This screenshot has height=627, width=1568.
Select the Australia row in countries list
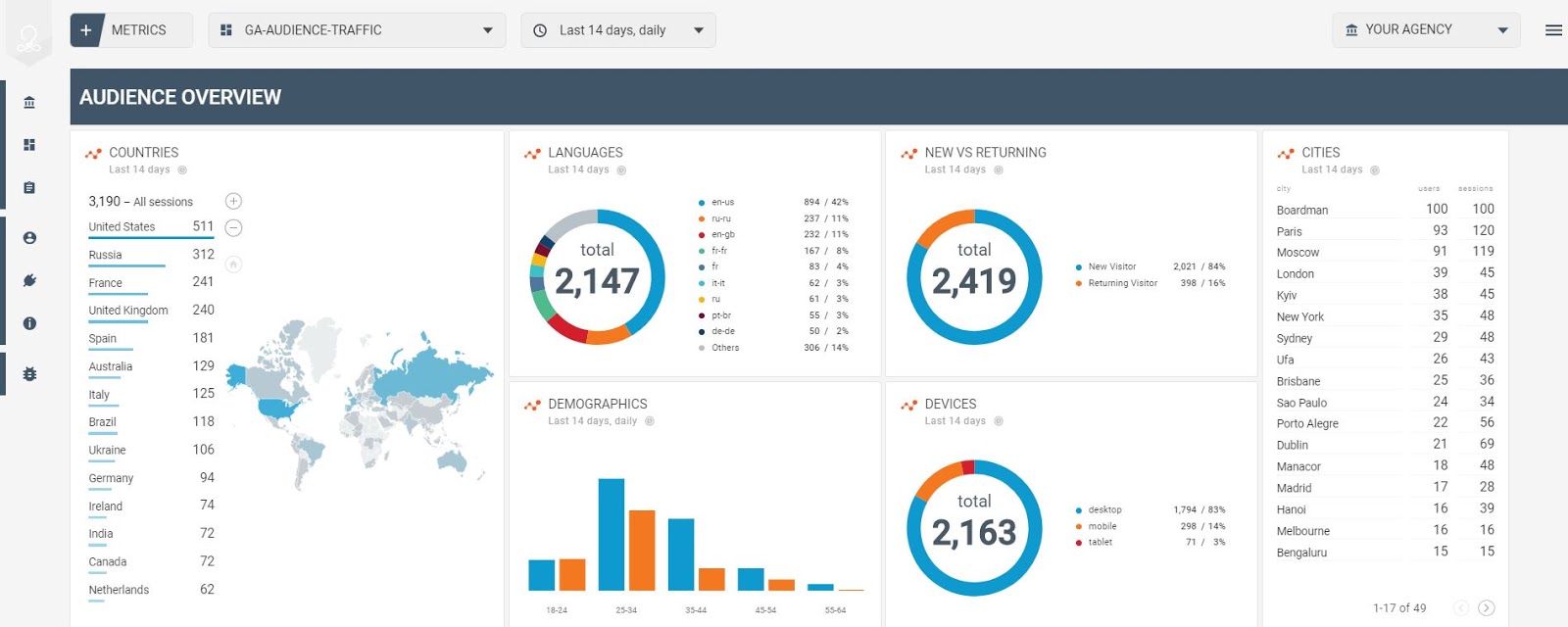[152, 367]
